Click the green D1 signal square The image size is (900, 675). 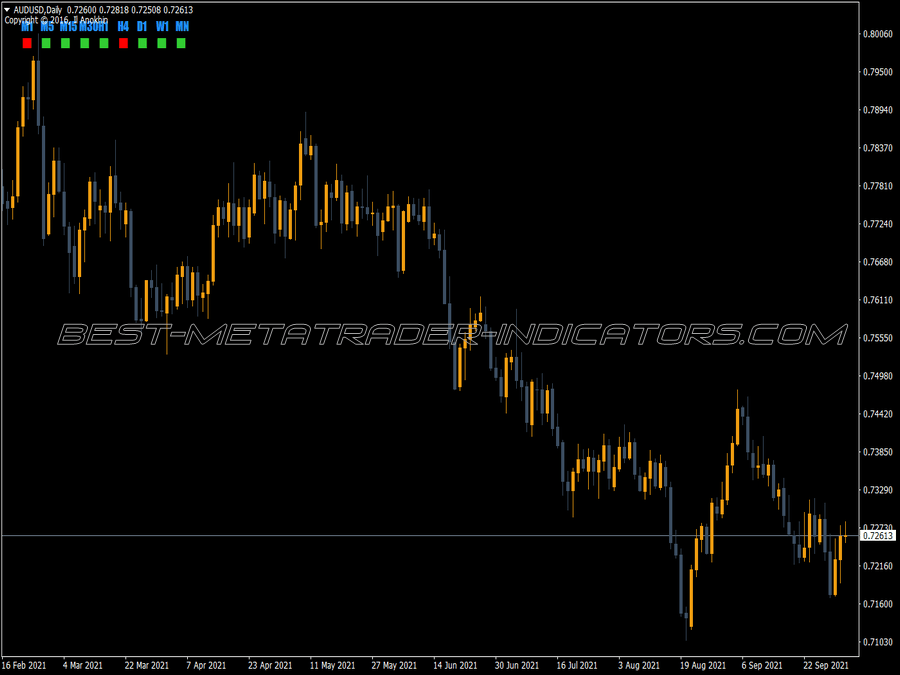pyautogui.click(x=141, y=42)
